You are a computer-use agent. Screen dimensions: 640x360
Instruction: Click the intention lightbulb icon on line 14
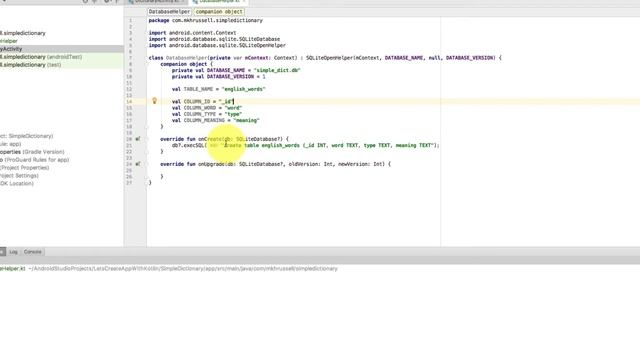click(154, 101)
